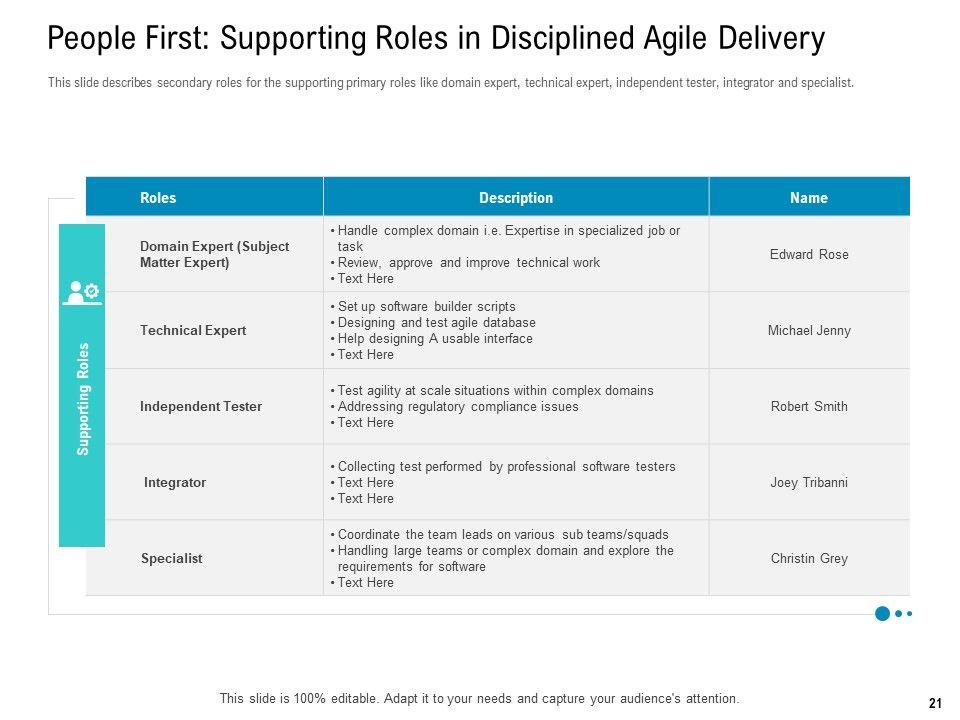Image resolution: width=960 pixels, height=720 pixels.
Task: Select the Description column header
Action: [x=516, y=198]
